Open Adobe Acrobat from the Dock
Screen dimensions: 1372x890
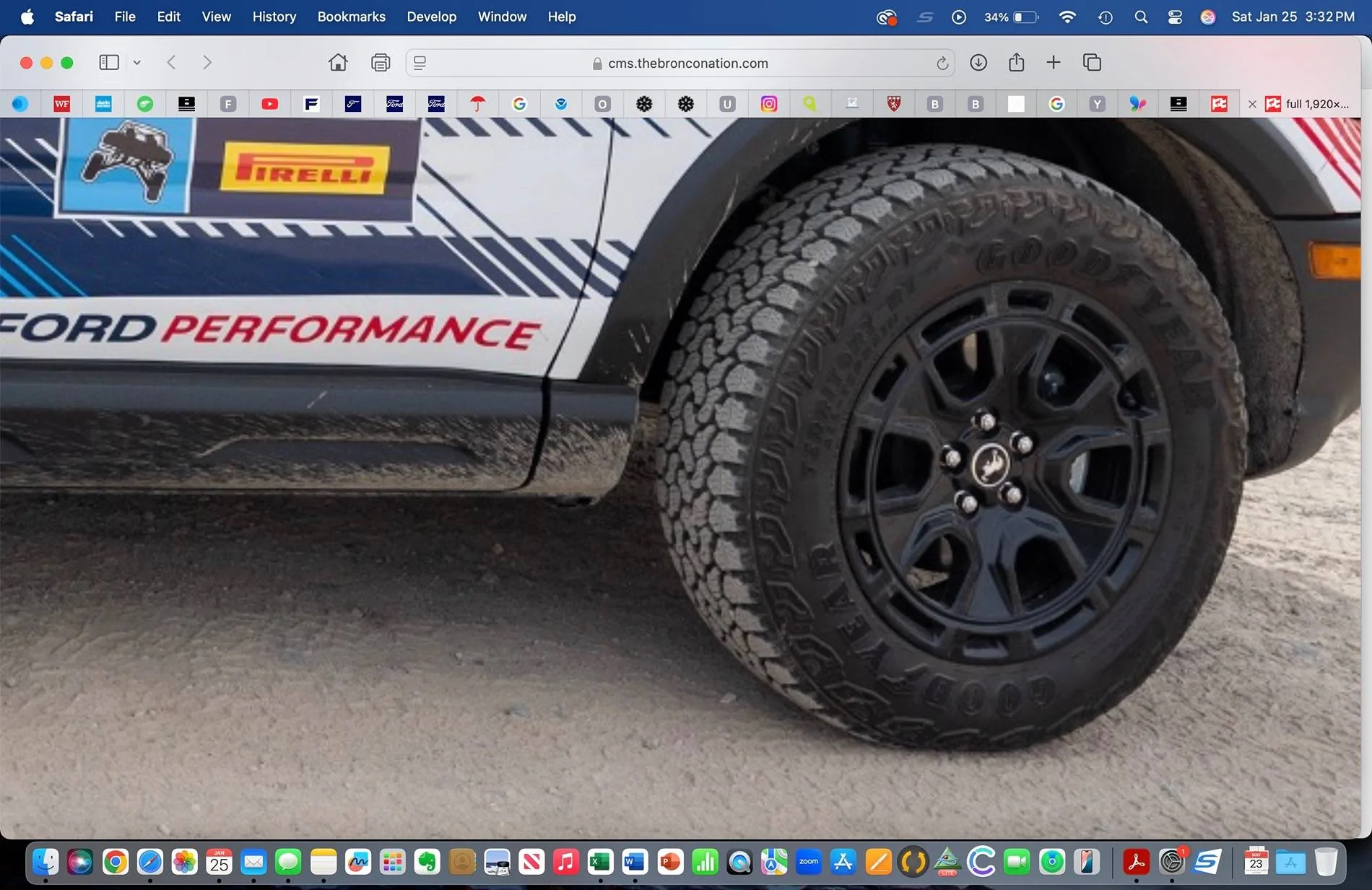point(1137,862)
